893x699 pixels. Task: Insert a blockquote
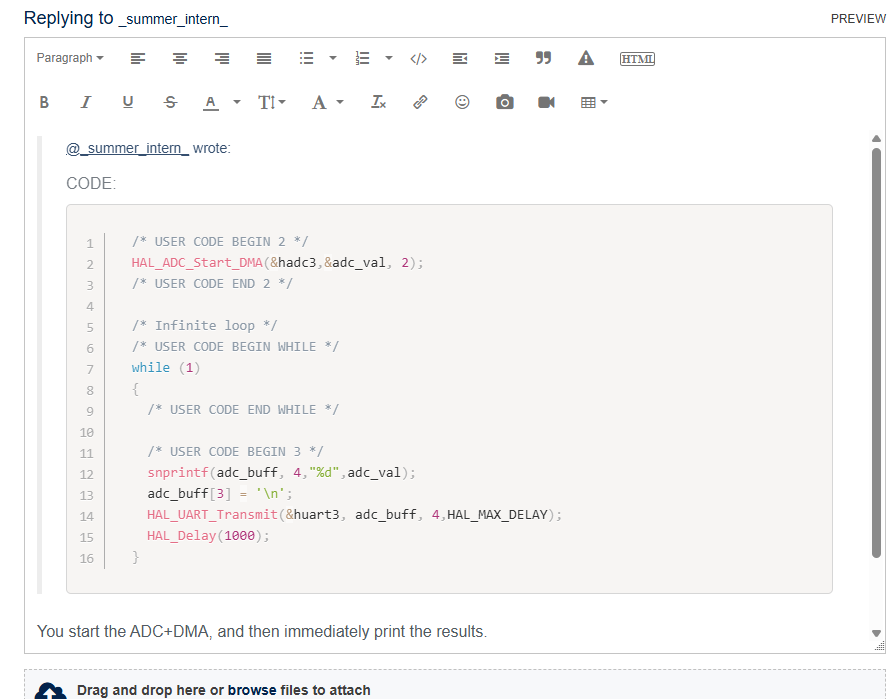(543, 58)
